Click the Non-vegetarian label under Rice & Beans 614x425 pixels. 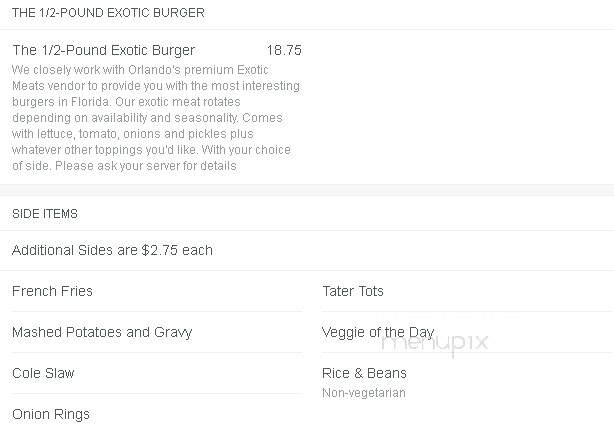click(364, 392)
